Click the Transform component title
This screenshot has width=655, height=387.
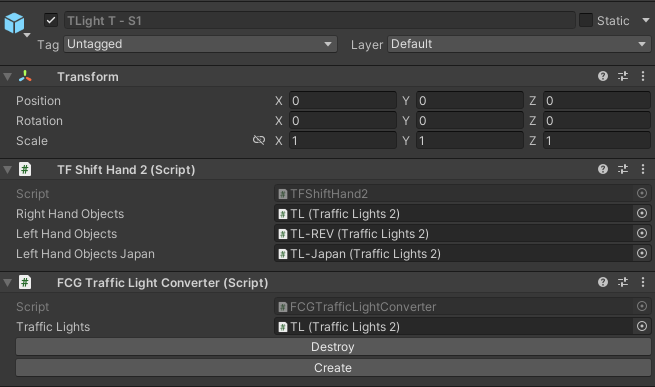point(88,77)
